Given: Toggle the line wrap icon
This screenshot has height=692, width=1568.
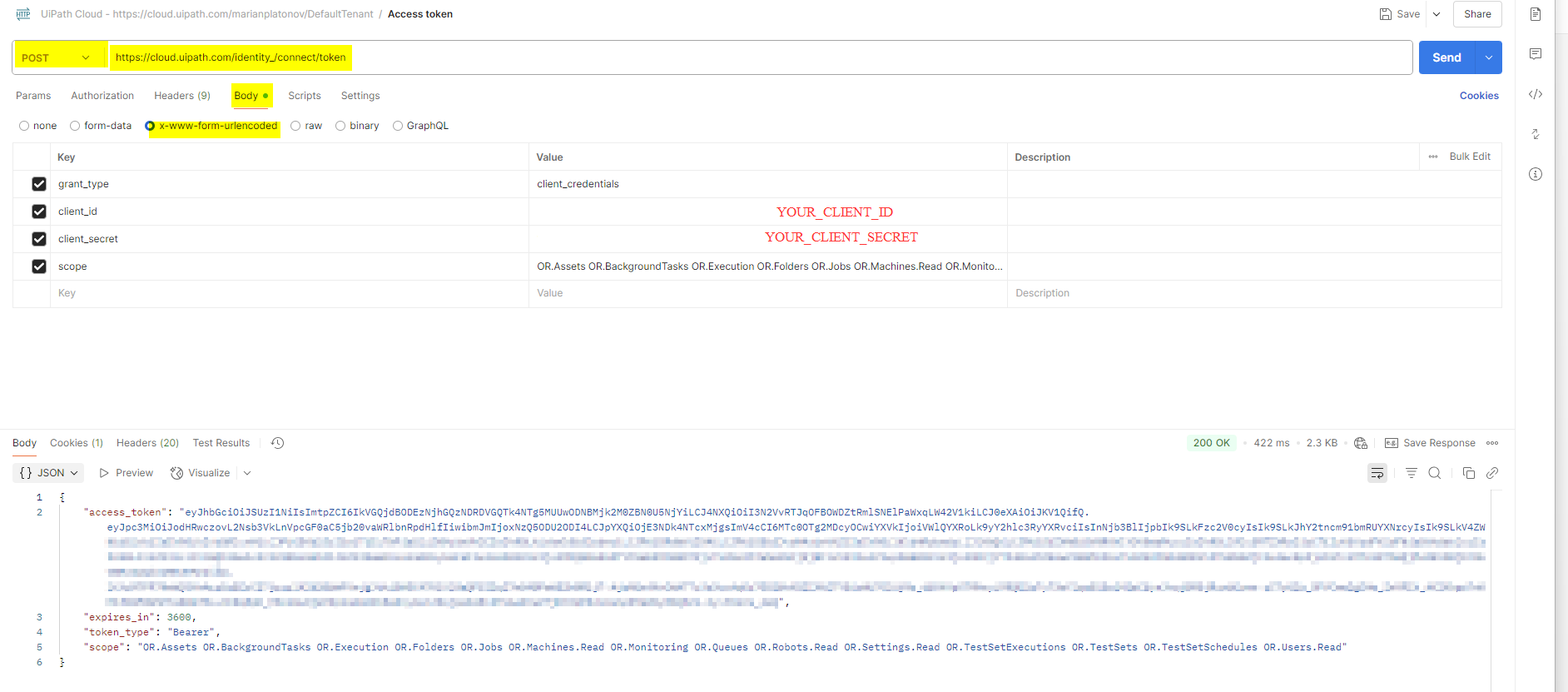Looking at the screenshot, I should [1377, 473].
